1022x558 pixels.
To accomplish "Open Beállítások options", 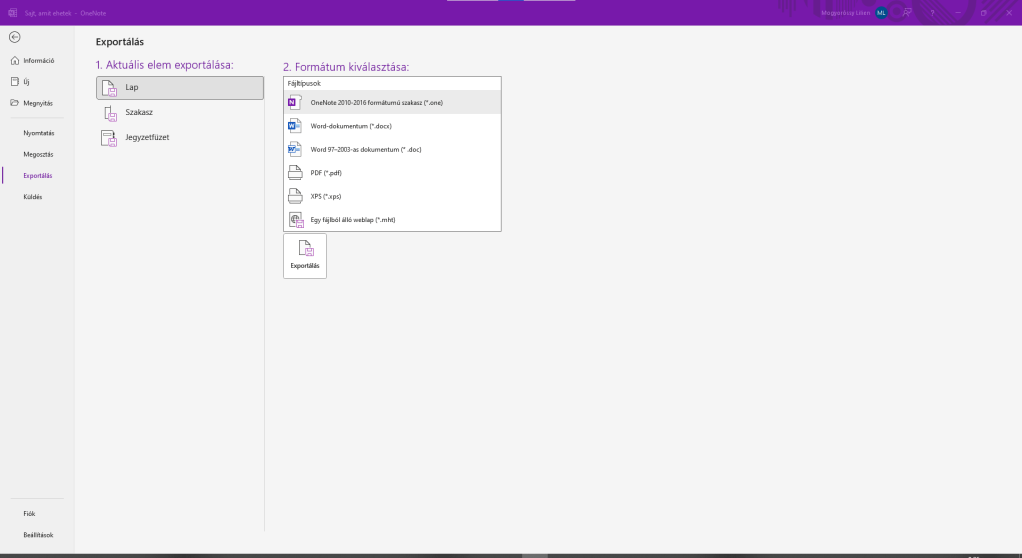I will coord(38,535).
